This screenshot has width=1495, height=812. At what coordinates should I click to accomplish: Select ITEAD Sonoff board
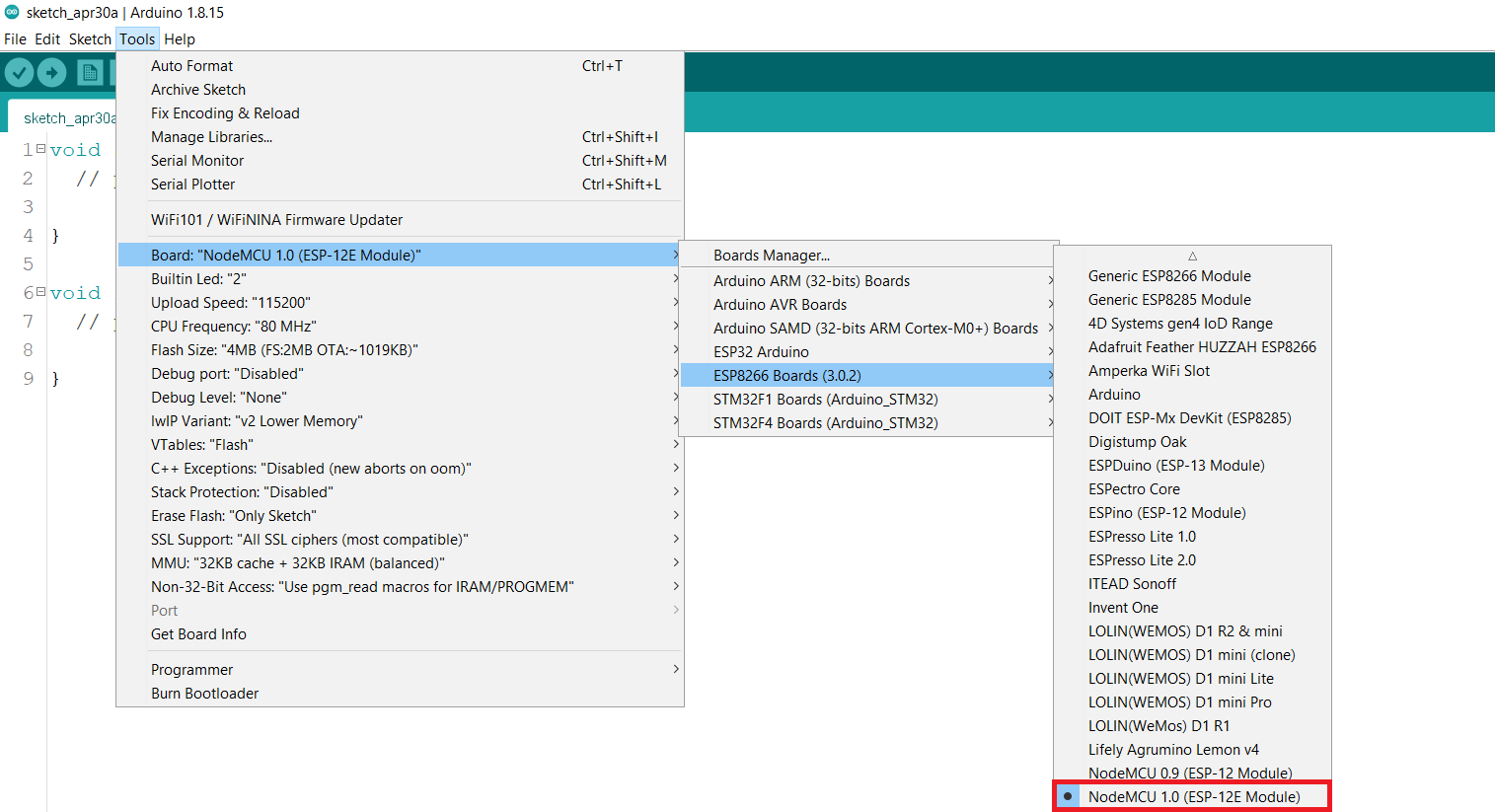(1192, 584)
